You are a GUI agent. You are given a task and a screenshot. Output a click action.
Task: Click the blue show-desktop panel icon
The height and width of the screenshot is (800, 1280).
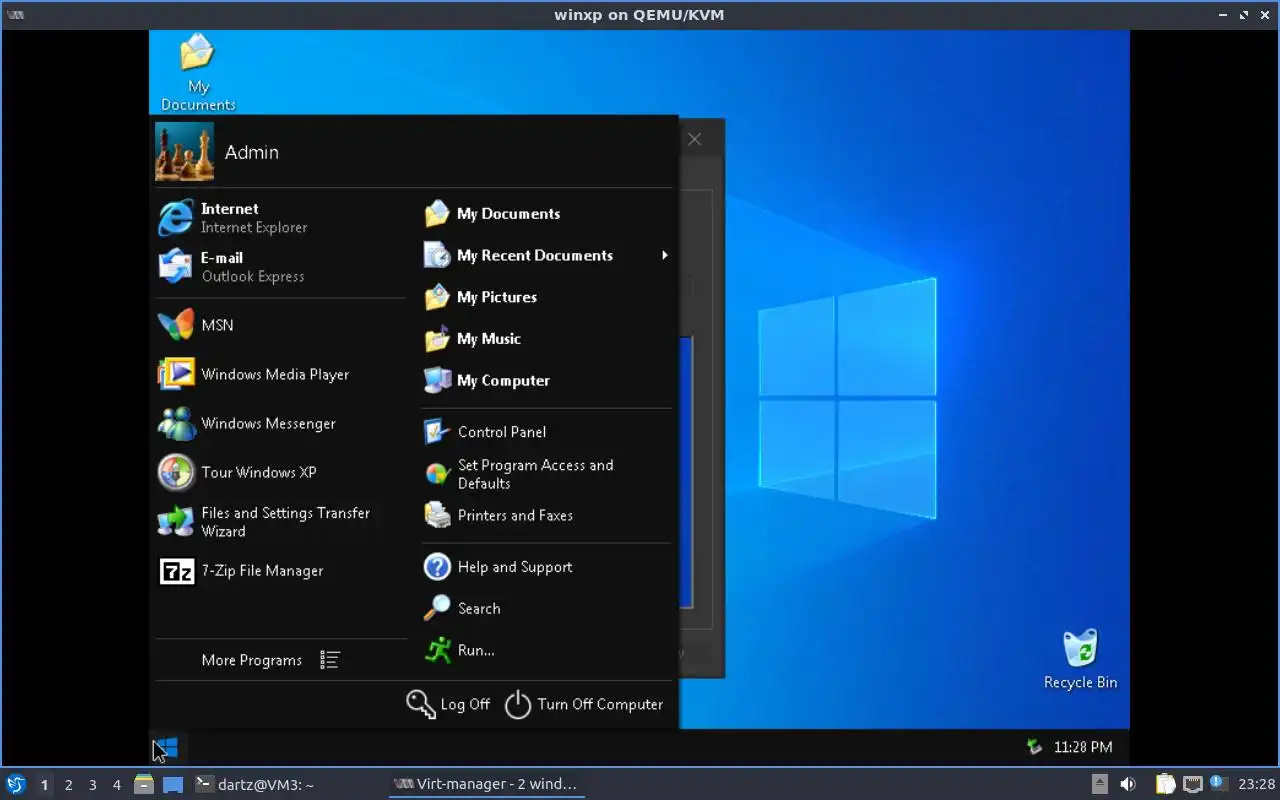click(173, 784)
